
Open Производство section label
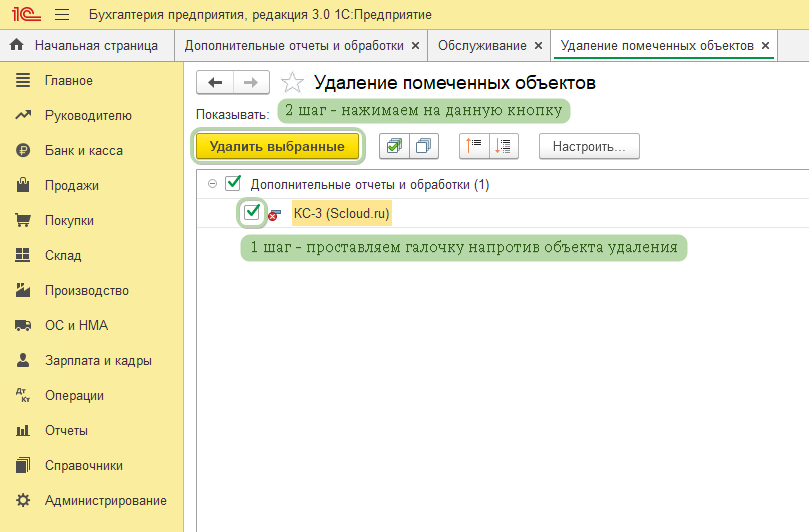click(87, 291)
